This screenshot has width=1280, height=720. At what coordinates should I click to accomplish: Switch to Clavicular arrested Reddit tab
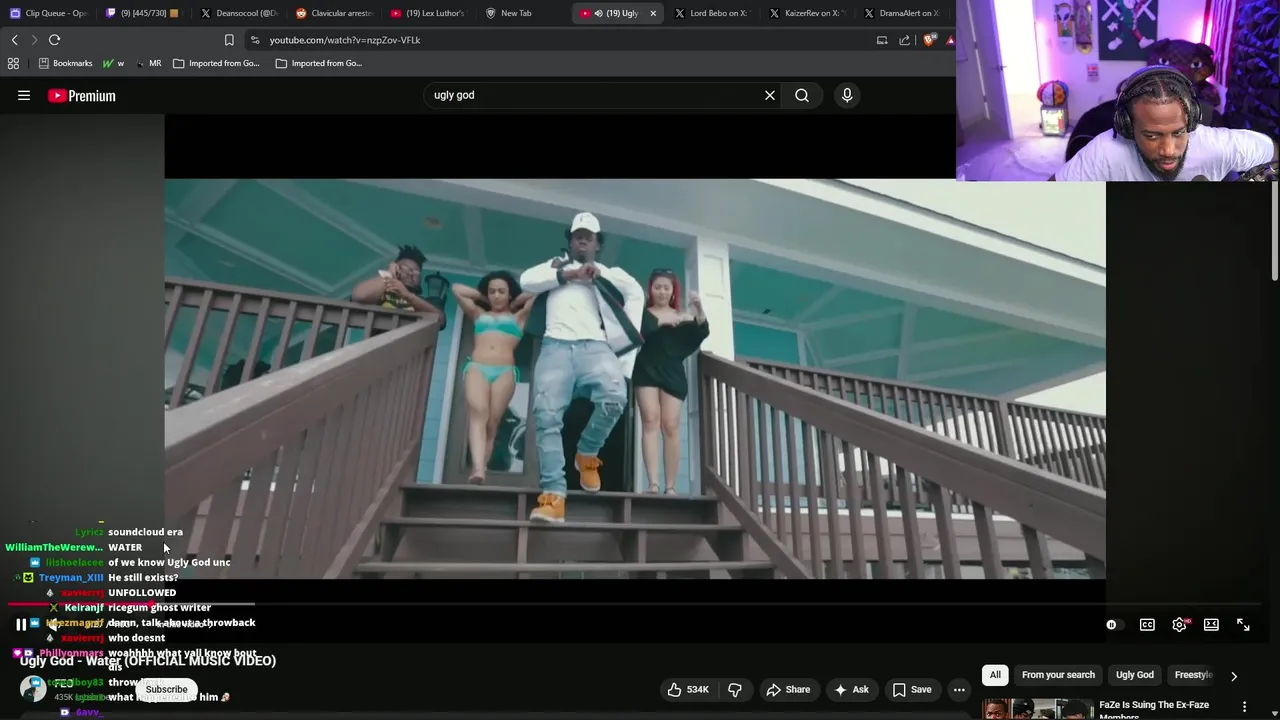click(x=333, y=13)
